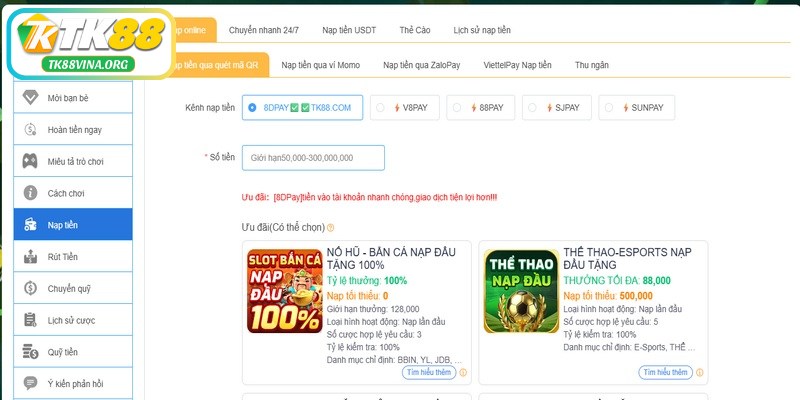Select the V8PAY deposit channel
800x400 pixels.
point(405,108)
